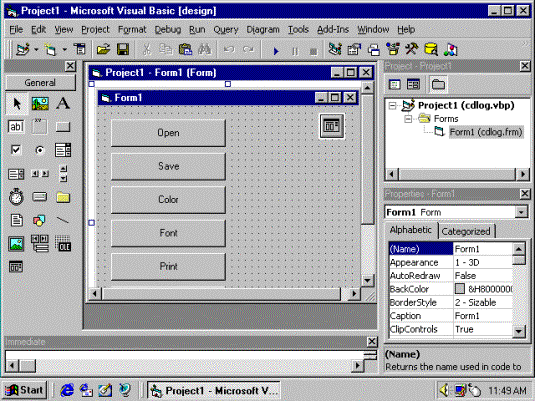The width and height of the screenshot is (535, 401).
Task: Select the OLE control tool
Action: tap(63, 244)
